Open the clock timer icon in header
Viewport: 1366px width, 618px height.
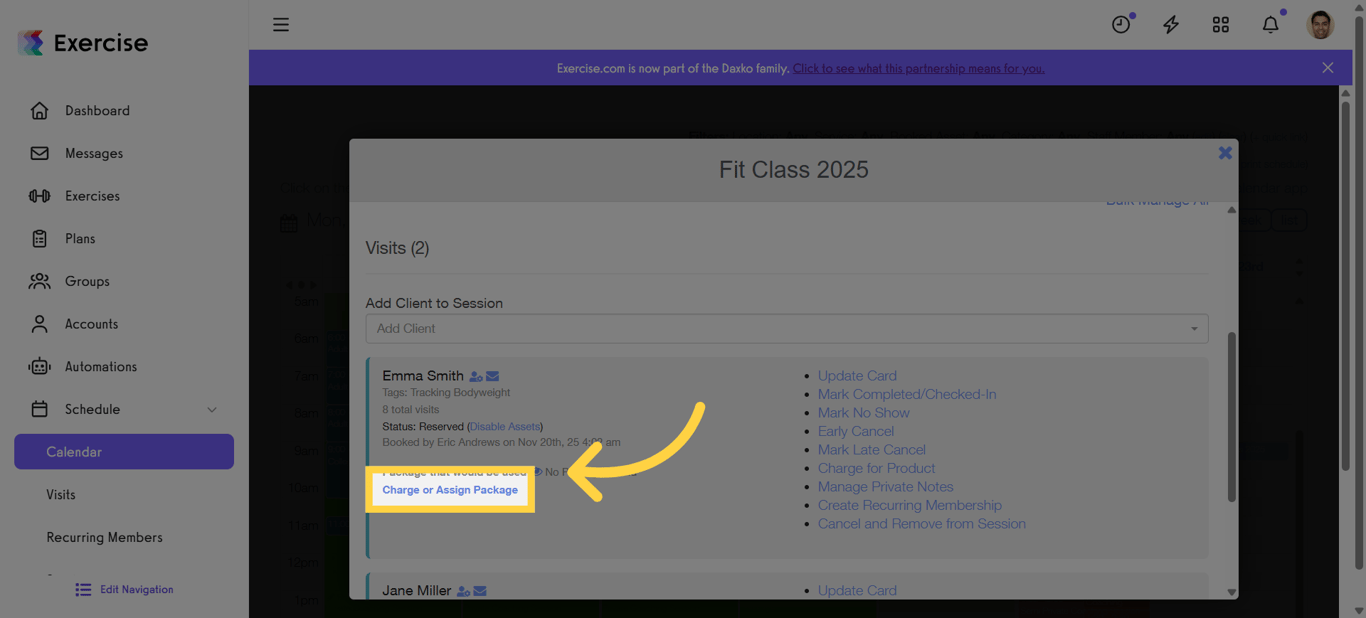[1121, 25]
